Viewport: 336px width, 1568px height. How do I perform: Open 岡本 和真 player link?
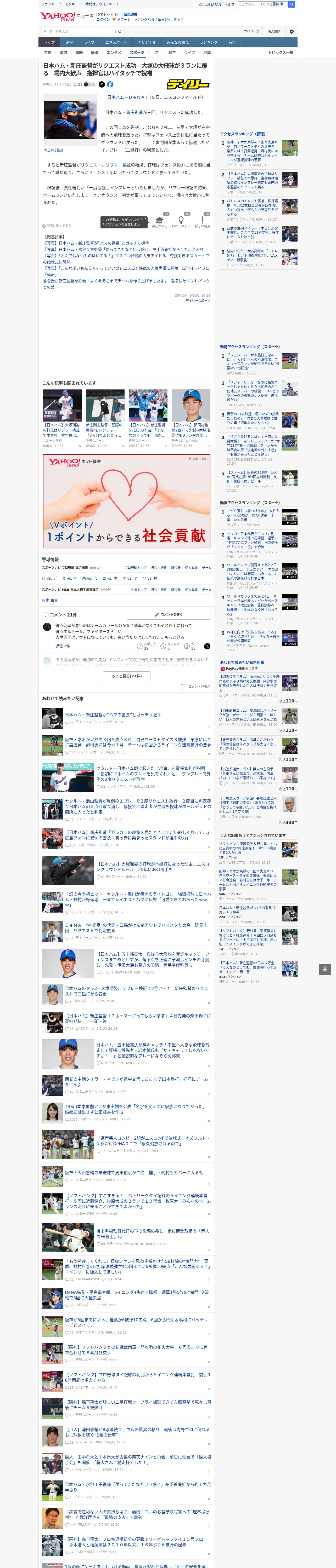(x=50, y=600)
